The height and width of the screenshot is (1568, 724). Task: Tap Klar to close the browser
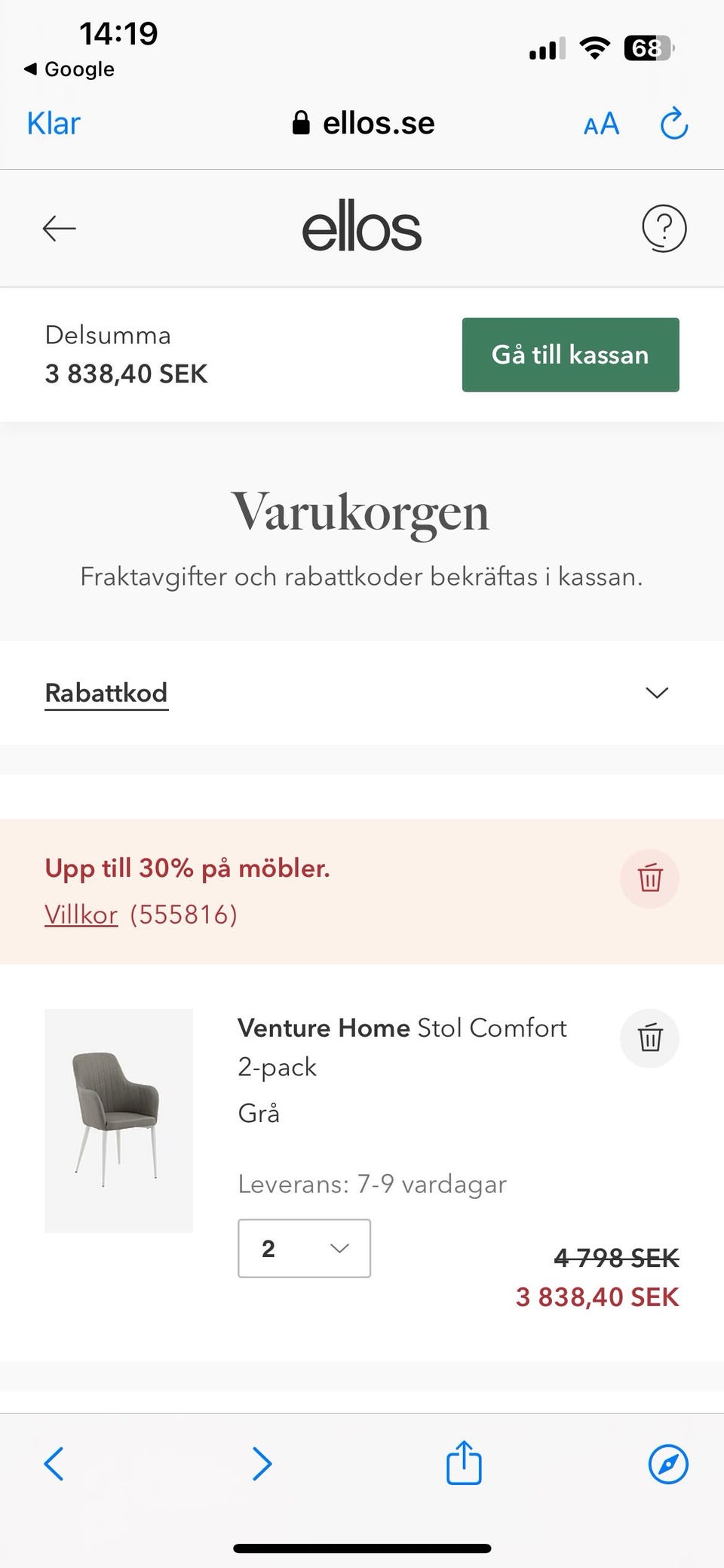(54, 124)
